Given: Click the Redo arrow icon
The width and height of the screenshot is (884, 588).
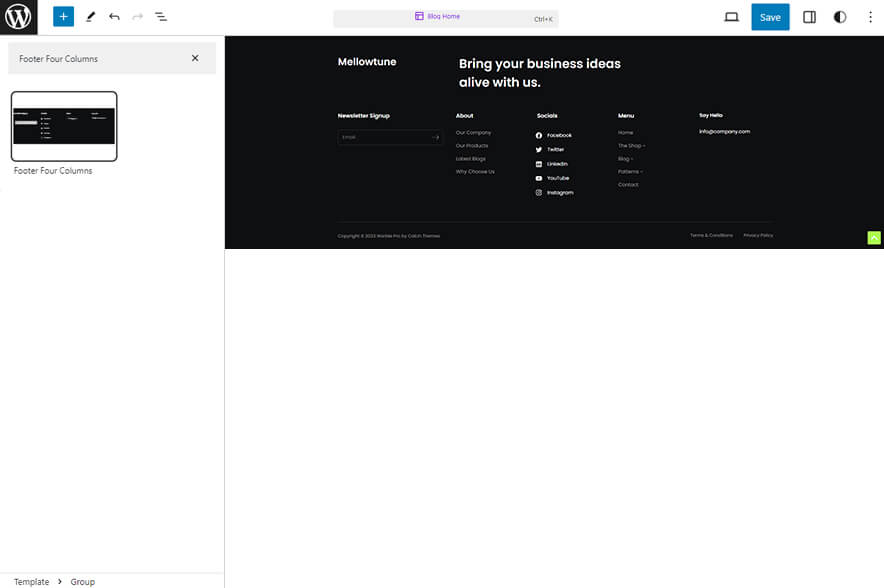Looking at the screenshot, I should click(136, 16).
